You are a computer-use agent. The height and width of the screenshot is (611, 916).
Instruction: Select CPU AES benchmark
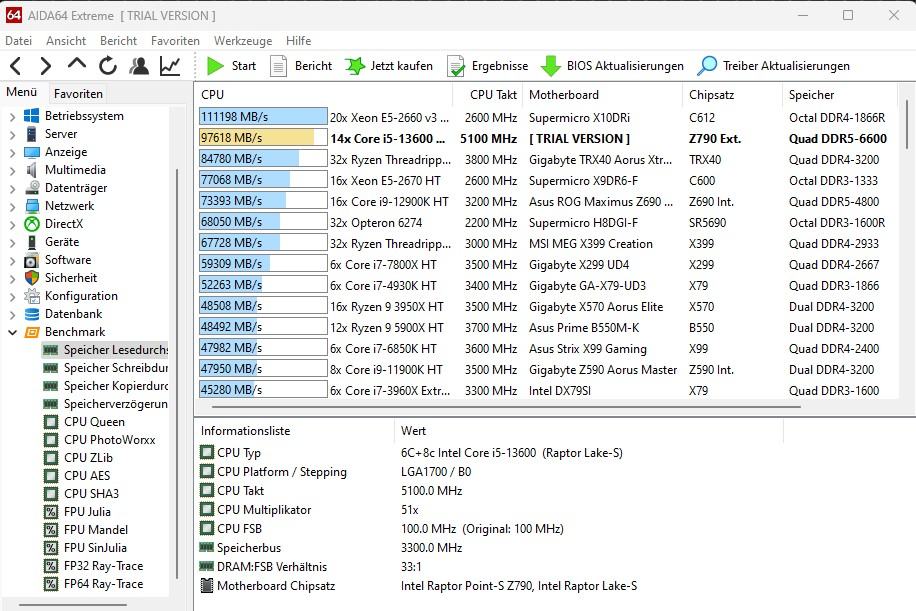(86, 475)
